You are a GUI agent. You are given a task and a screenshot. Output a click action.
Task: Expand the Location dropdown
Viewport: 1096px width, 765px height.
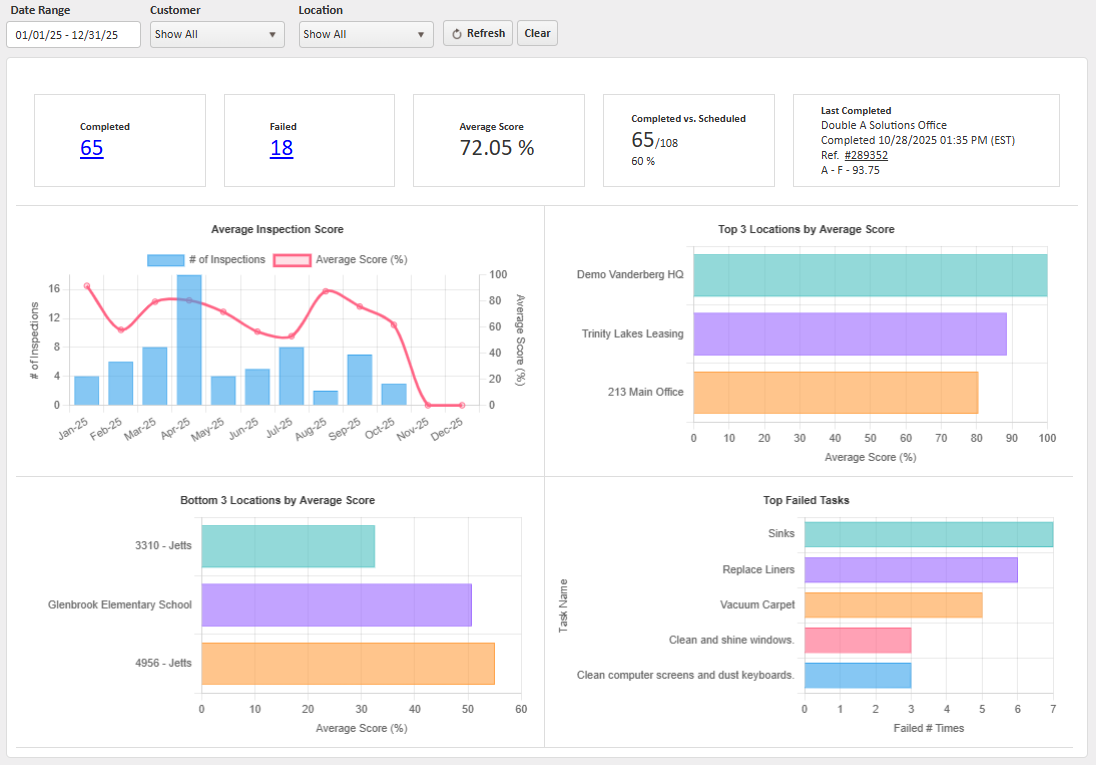[x=366, y=34]
